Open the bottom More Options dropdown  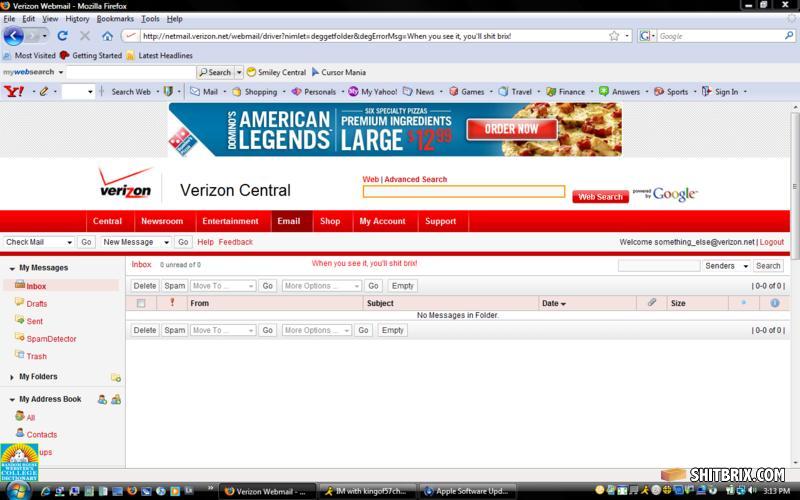pyautogui.click(x=317, y=330)
